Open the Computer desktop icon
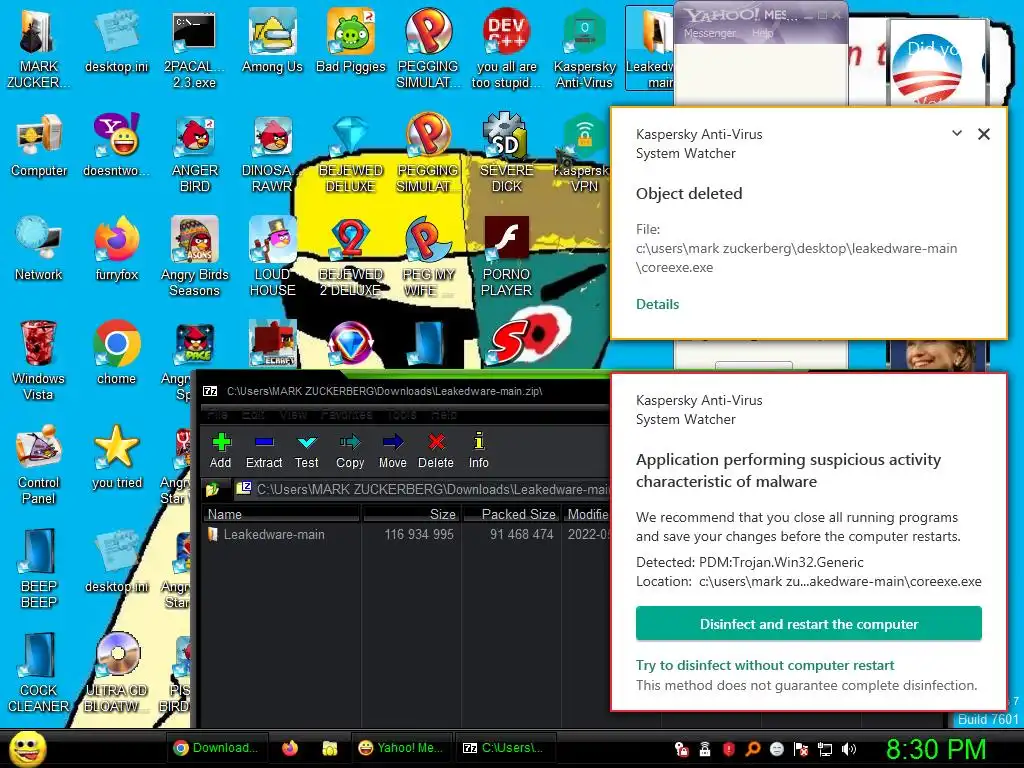1024x768 pixels. (39, 146)
